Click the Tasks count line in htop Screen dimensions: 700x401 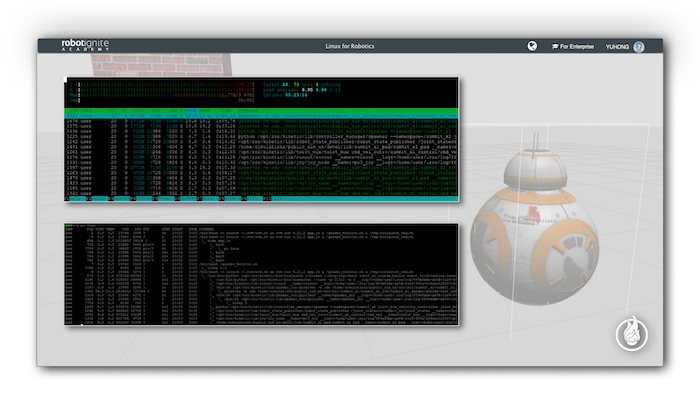[x=301, y=84]
